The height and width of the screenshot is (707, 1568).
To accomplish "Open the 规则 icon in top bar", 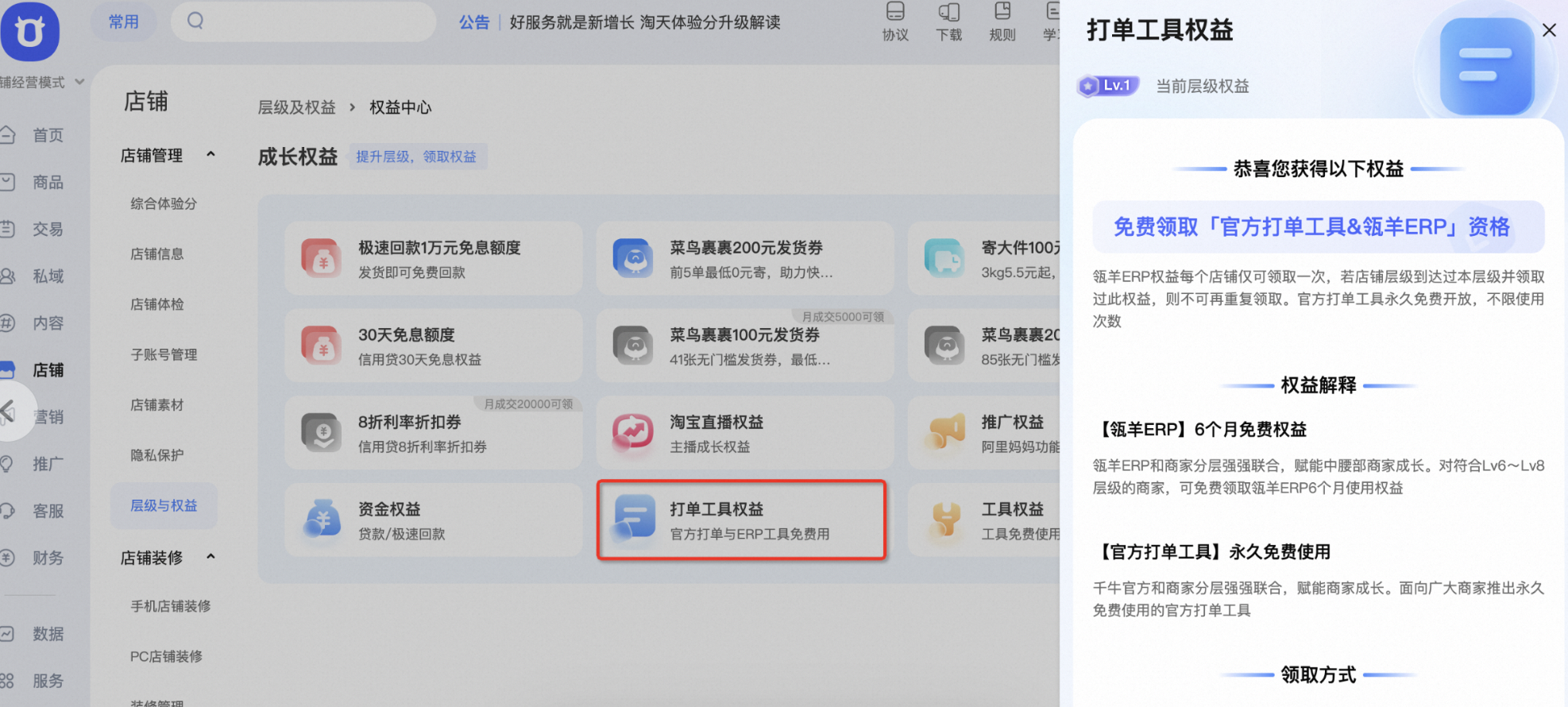I will click(1002, 11).
